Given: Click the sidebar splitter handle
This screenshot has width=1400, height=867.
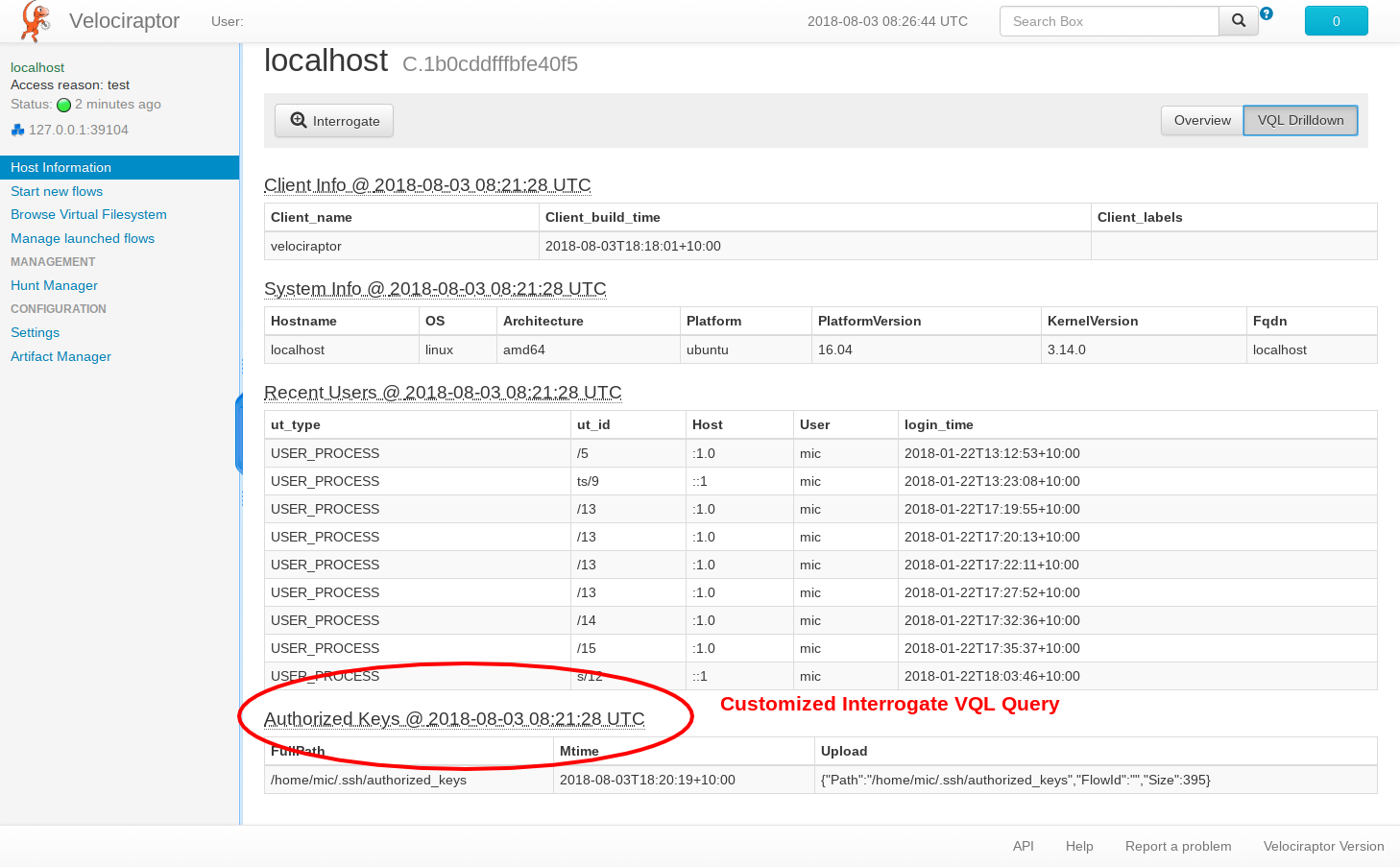Looking at the screenshot, I should point(239,434).
